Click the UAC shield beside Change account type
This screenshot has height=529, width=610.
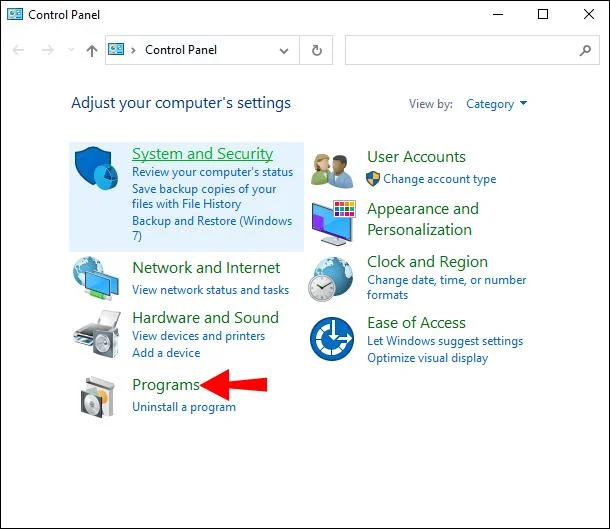pyautogui.click(x=373, y=179)
